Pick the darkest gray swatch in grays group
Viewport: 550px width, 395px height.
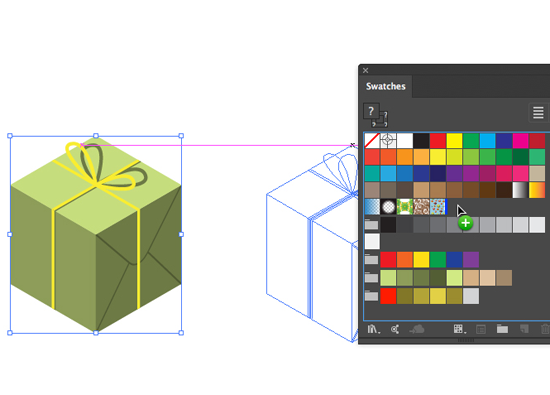point(388,225)
